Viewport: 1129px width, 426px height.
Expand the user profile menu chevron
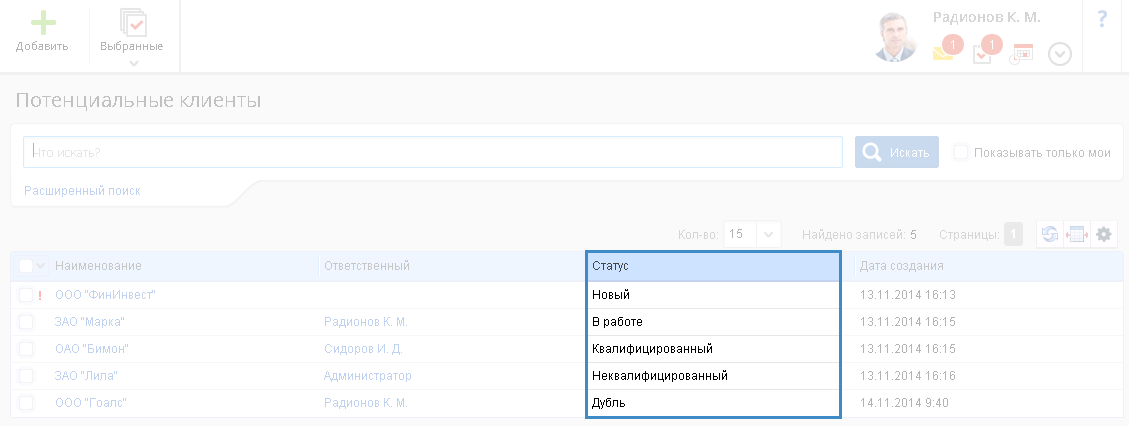1060,54
